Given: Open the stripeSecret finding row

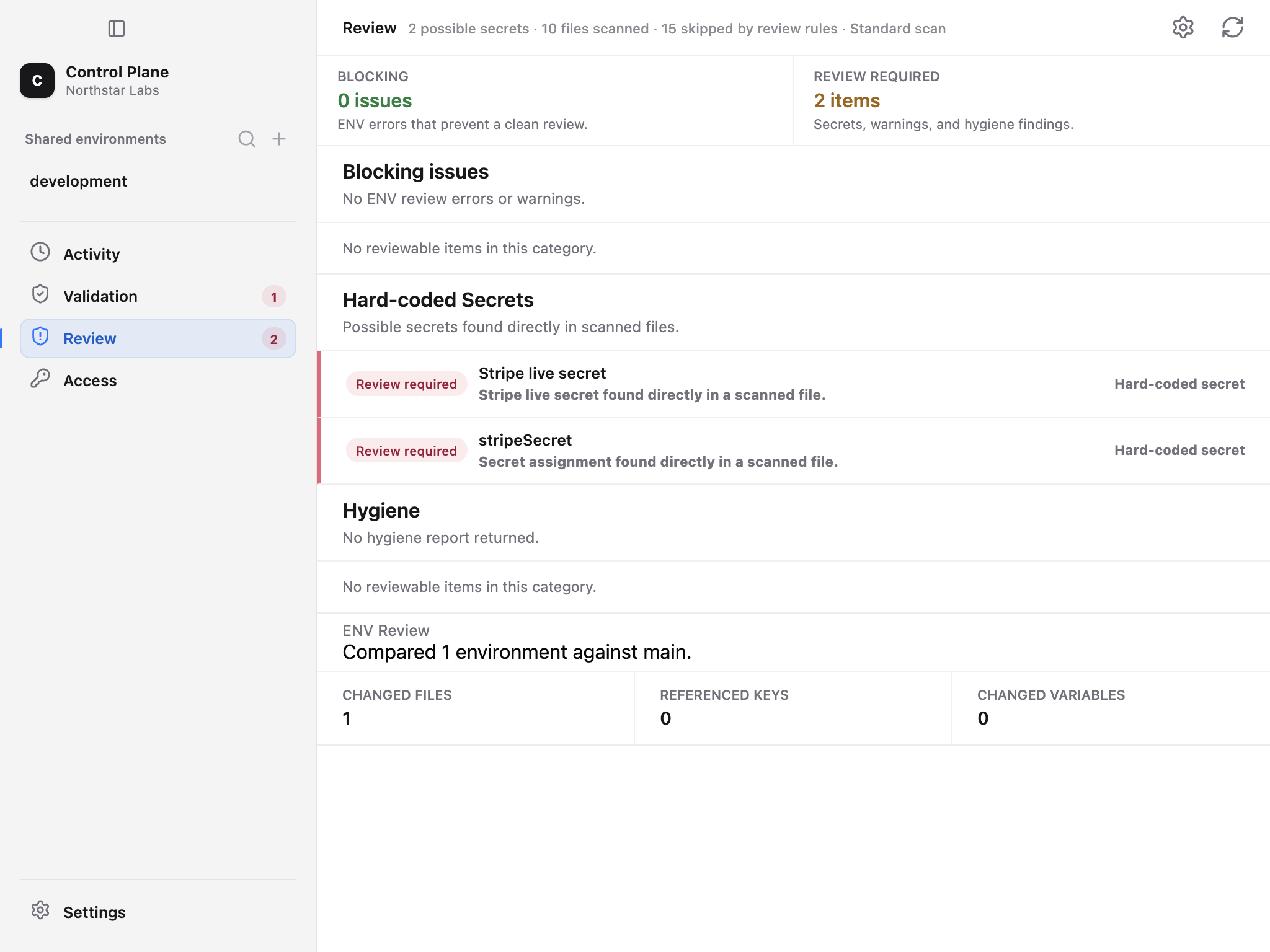Looking at the screenshot, I should [794, 451].
